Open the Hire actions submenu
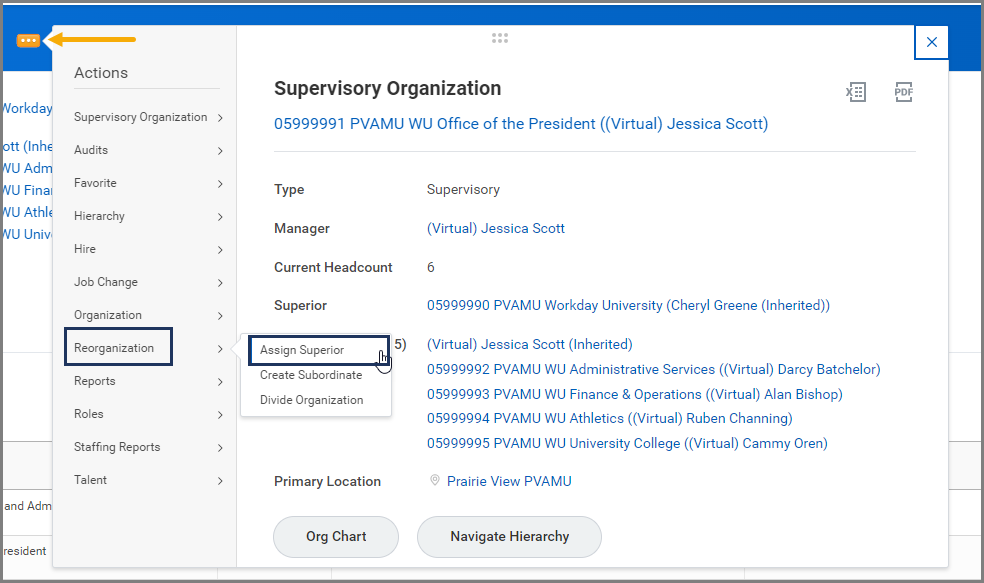The width and height of the screenshot is (984, 583). coord(148,249)
